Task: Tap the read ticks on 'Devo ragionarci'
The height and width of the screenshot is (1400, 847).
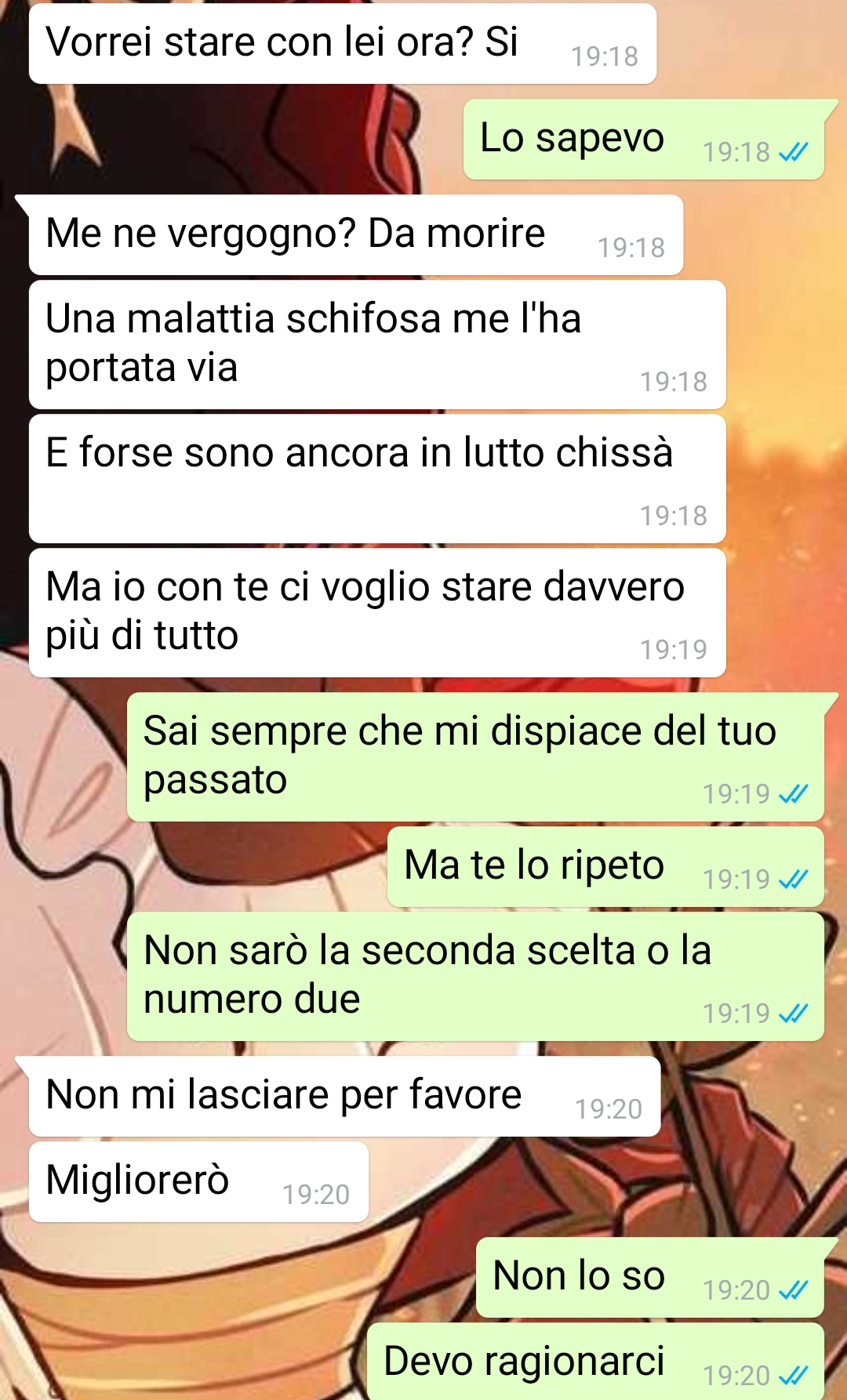Action: (793, 1375)
